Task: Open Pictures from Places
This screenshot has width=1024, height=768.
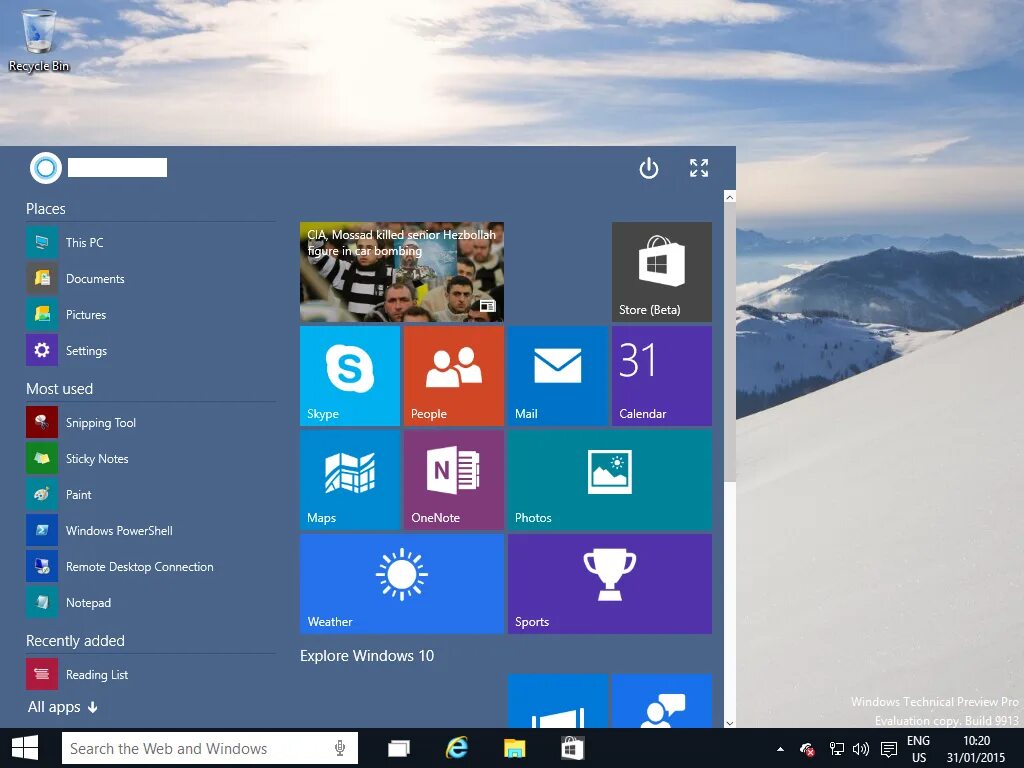Action: pyautogui.click(x=150, y=314)
